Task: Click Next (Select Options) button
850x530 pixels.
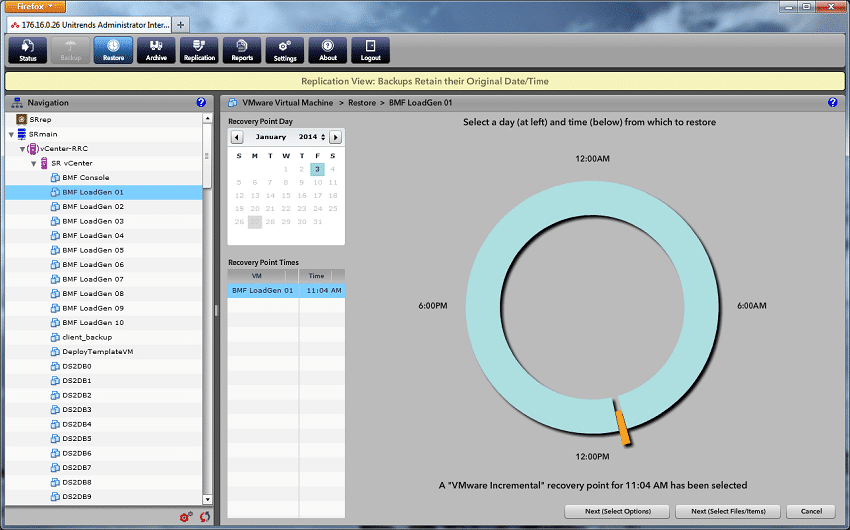Action: tap(618, 511)
